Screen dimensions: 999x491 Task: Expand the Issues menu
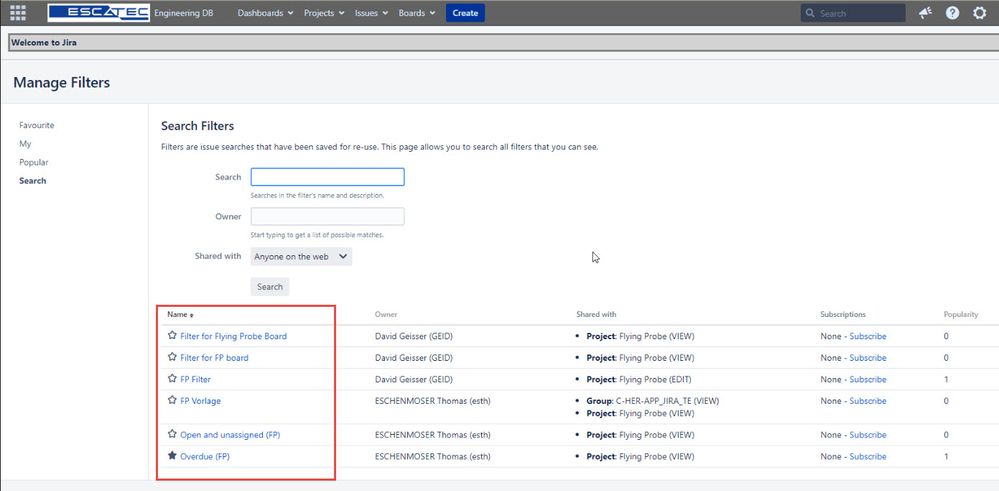[371, 13]
